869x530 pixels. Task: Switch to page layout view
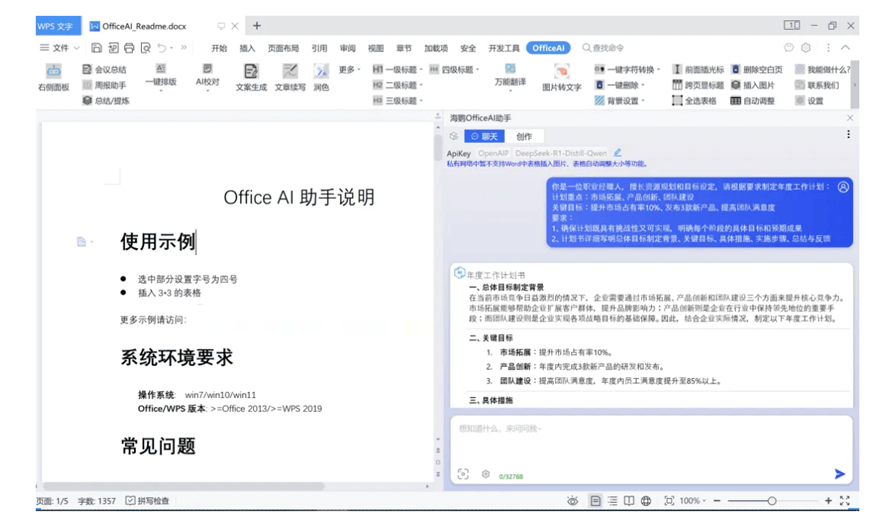point(595,501)
